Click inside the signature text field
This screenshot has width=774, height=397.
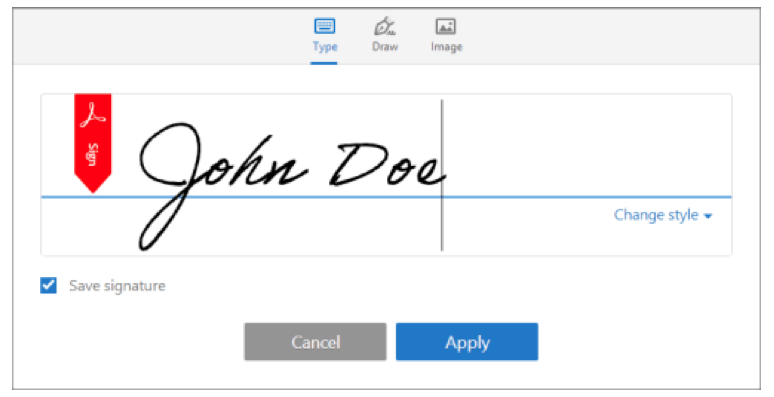click(x=386, y=174)
